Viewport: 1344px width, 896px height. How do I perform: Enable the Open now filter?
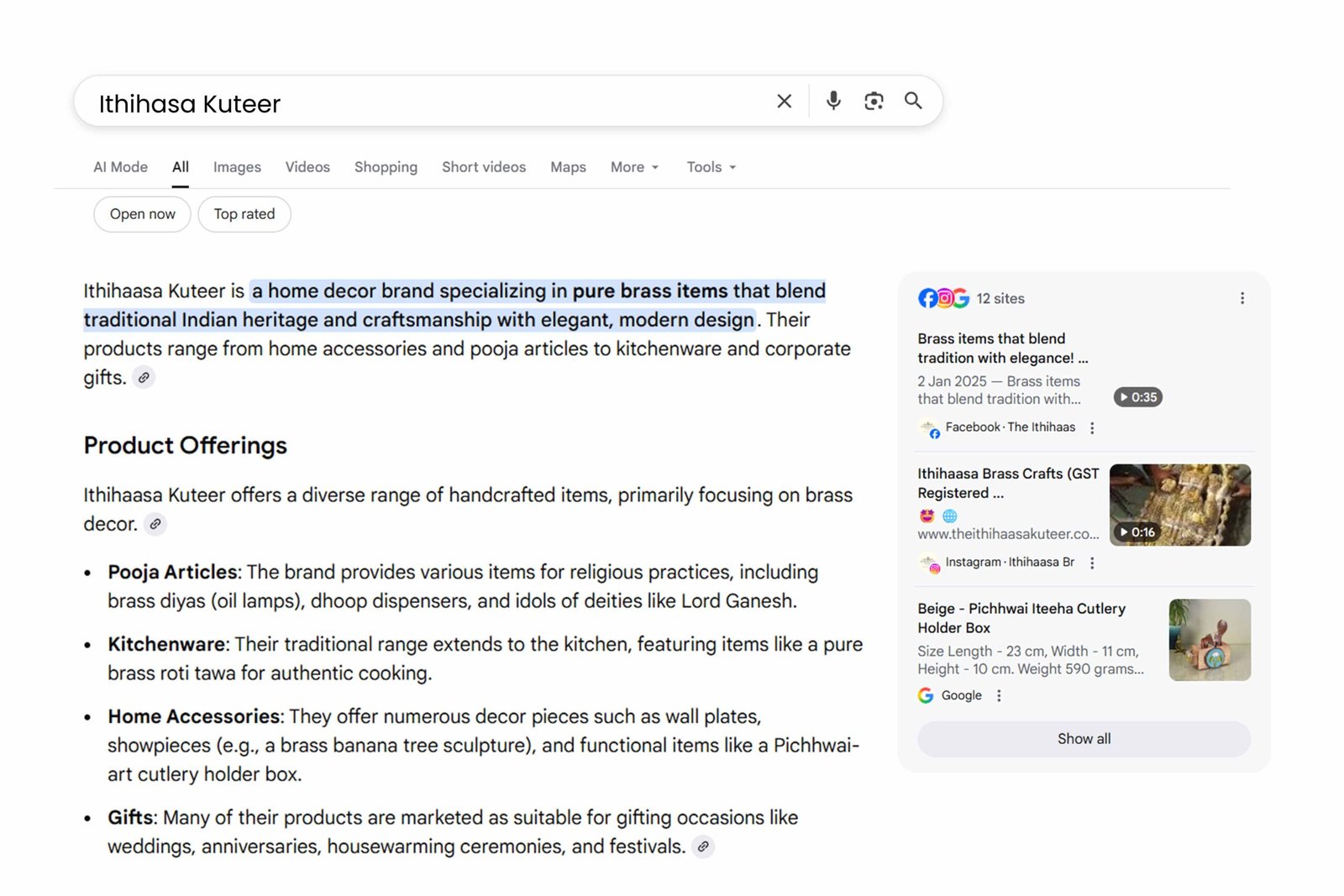click(x=142, y=214)
